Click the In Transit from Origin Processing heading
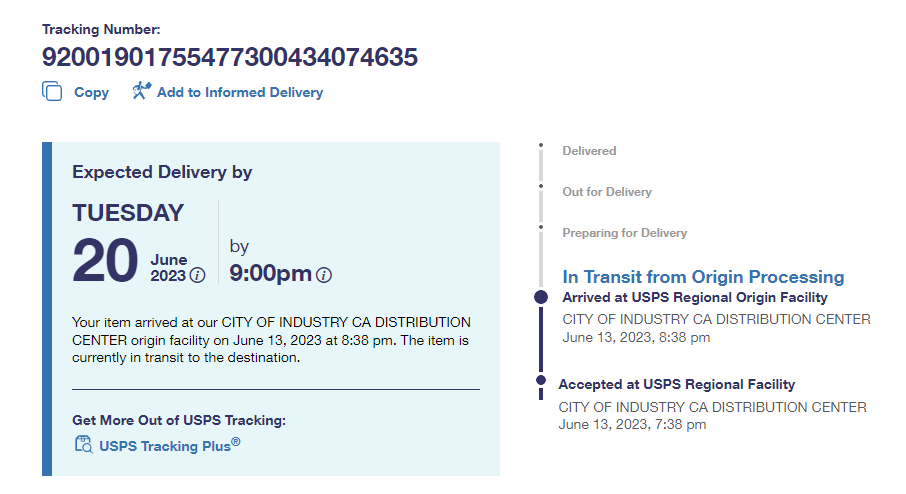The width and height of the screenshot is (906, 494). click(703, 277)
